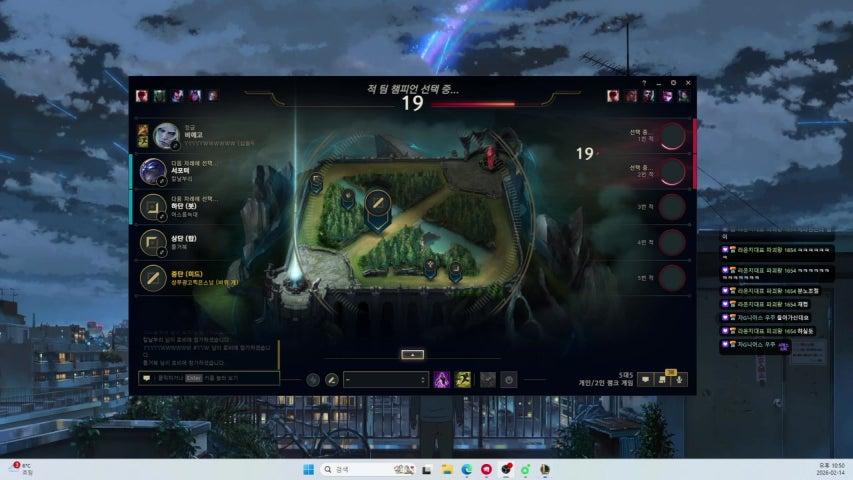The width and height of the screenshot is (853, 480).
Task: Open the client settings gear
Action: (x=673, y=83)
